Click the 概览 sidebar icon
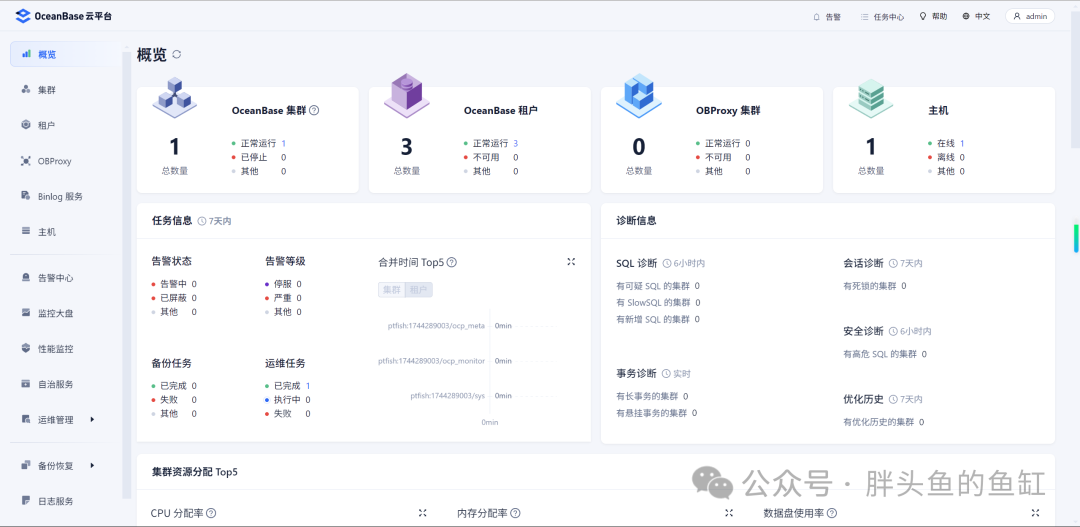Screen dimensions: 1080x527 [x=26, y=54]
